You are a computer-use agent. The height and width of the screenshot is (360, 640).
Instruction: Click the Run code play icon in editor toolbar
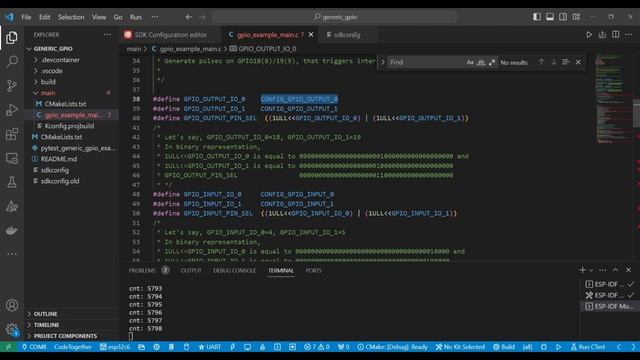coord(589,35)
